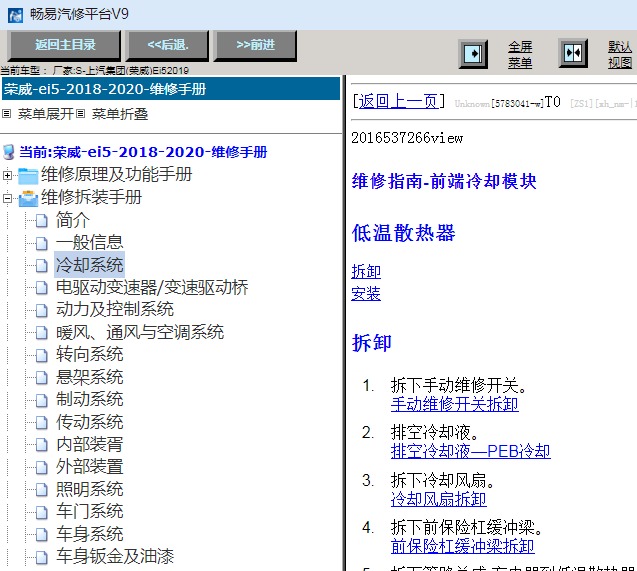Screen dimensions: 637x571
Task: Open the 全屏菜单 label
Action: [520, 54]
